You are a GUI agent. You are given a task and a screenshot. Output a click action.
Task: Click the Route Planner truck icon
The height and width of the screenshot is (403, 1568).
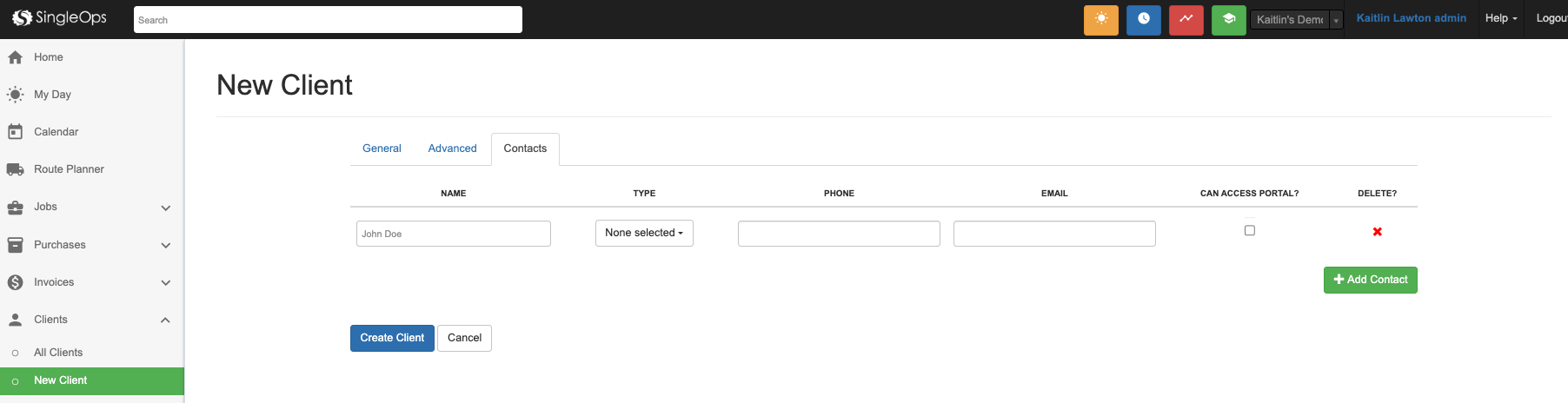coord(15,169)
